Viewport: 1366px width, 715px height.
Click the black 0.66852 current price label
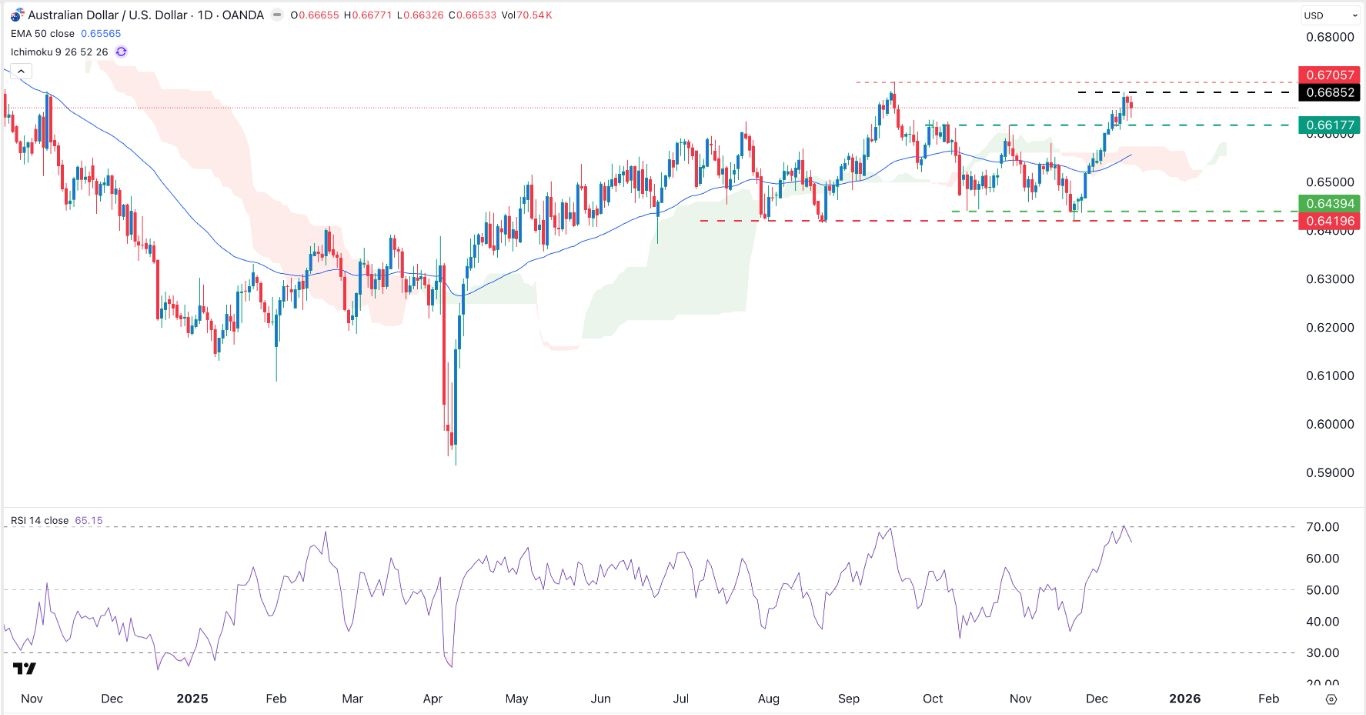1330,91
